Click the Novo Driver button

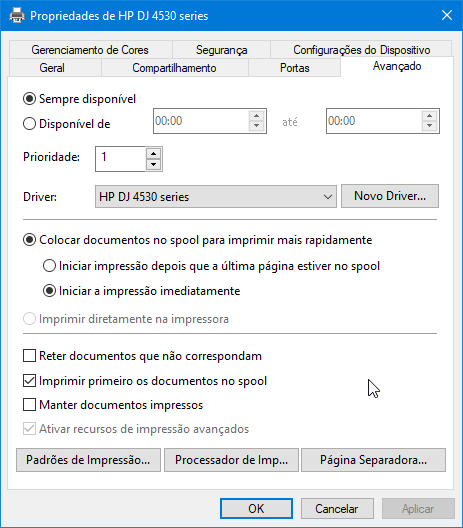[x=390, y=196]
